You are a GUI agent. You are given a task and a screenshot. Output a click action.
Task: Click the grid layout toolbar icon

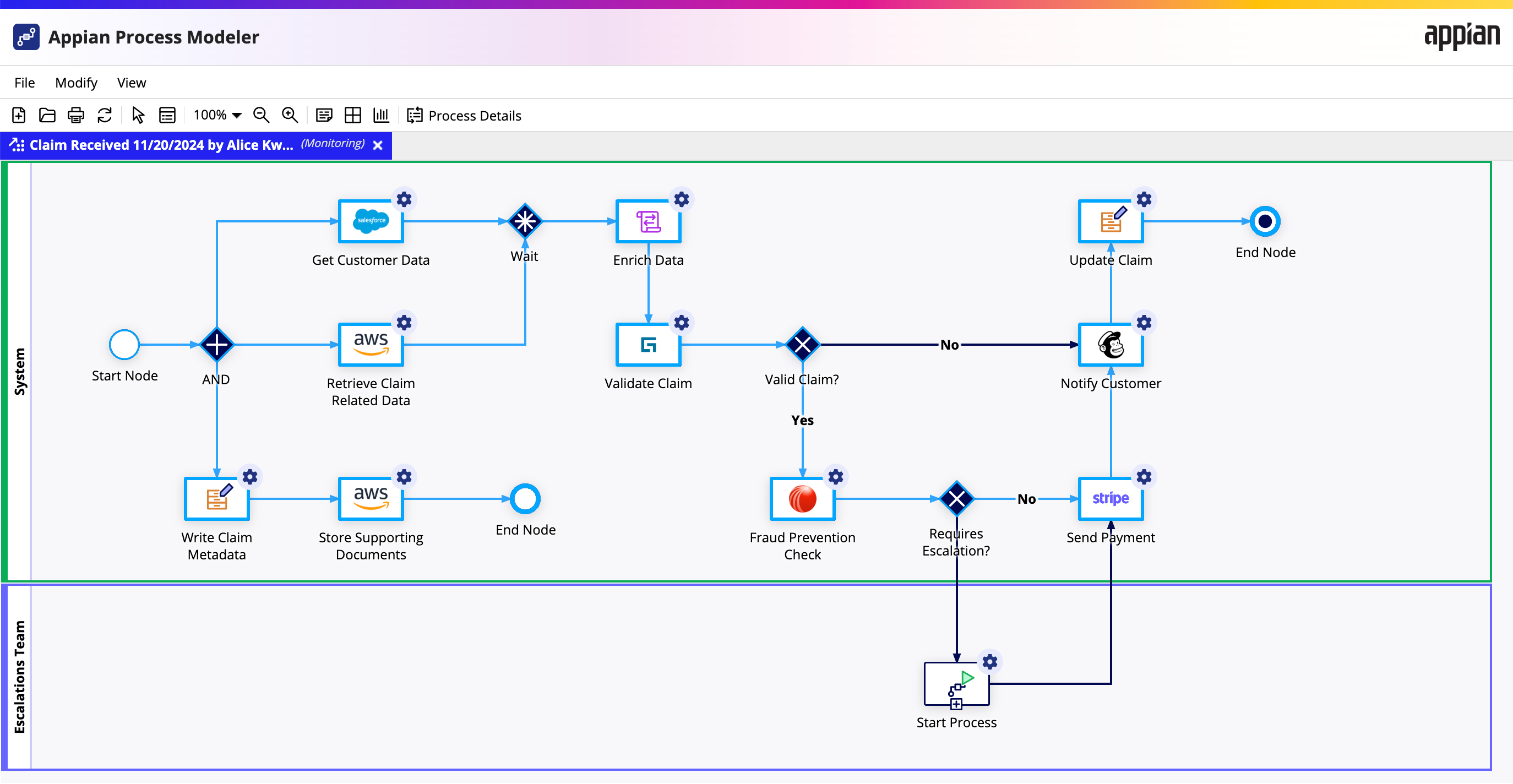click(x=353, y=115)
